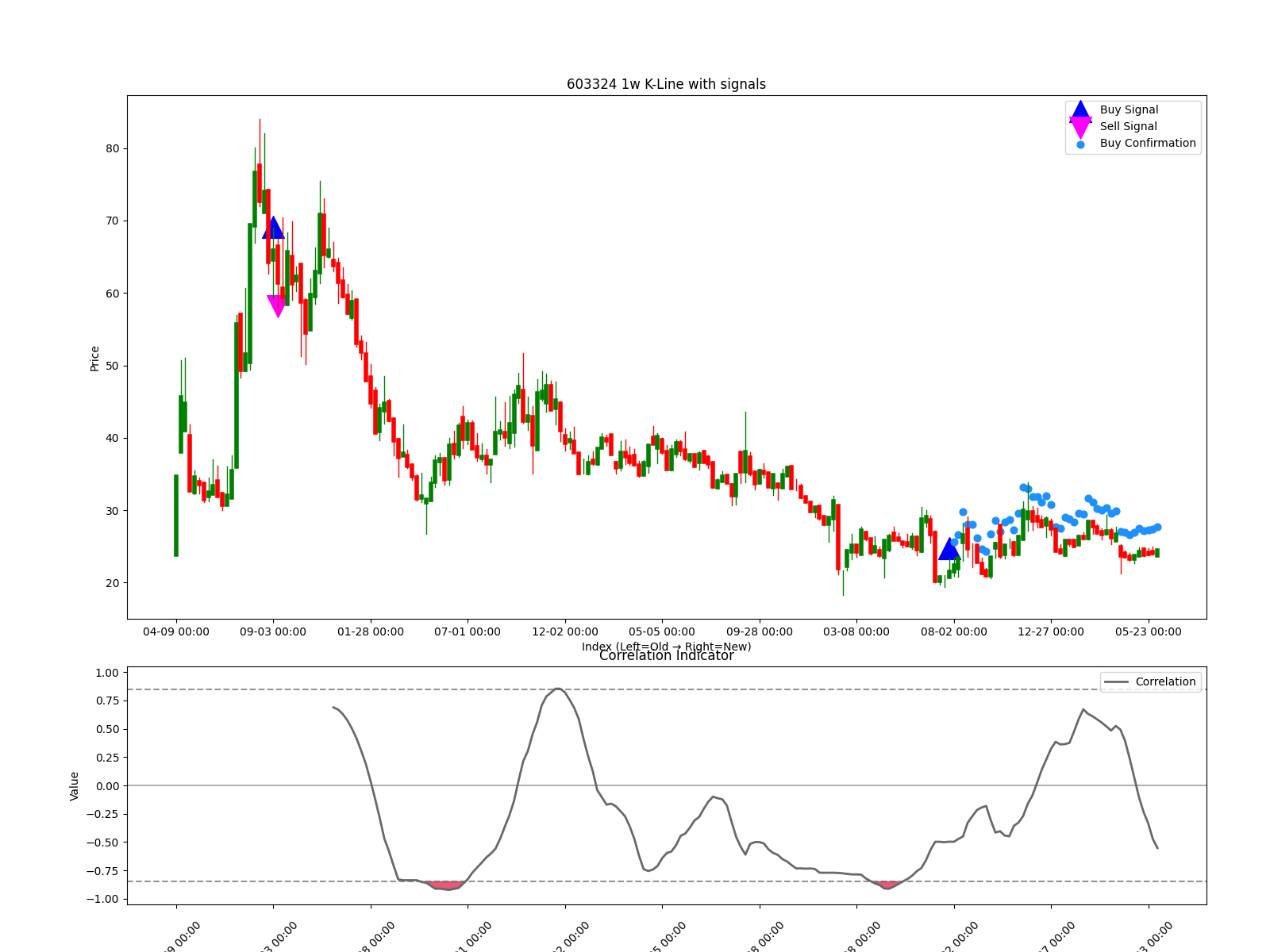Click the 'Buy Confirmation' legend label
Viewport: 1270px width, 952px height.
tap(1148, 143)
